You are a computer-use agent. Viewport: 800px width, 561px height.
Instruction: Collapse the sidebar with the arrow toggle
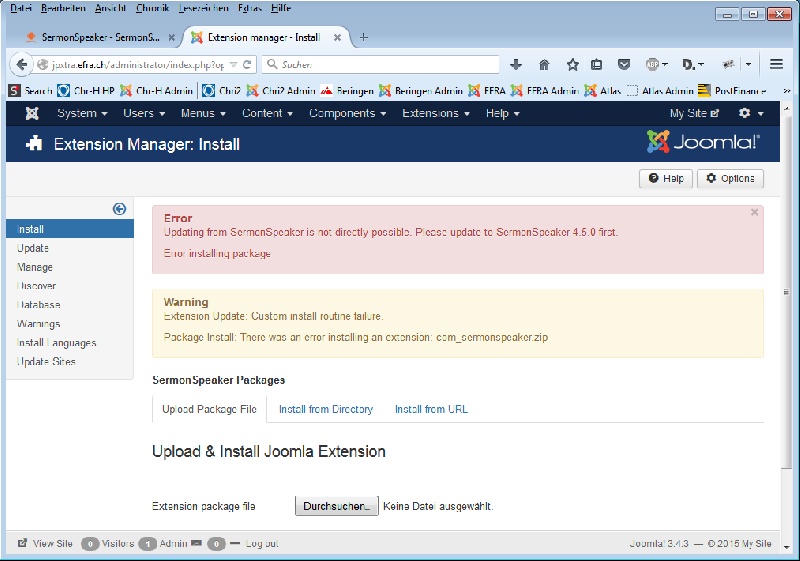point(119,209)
